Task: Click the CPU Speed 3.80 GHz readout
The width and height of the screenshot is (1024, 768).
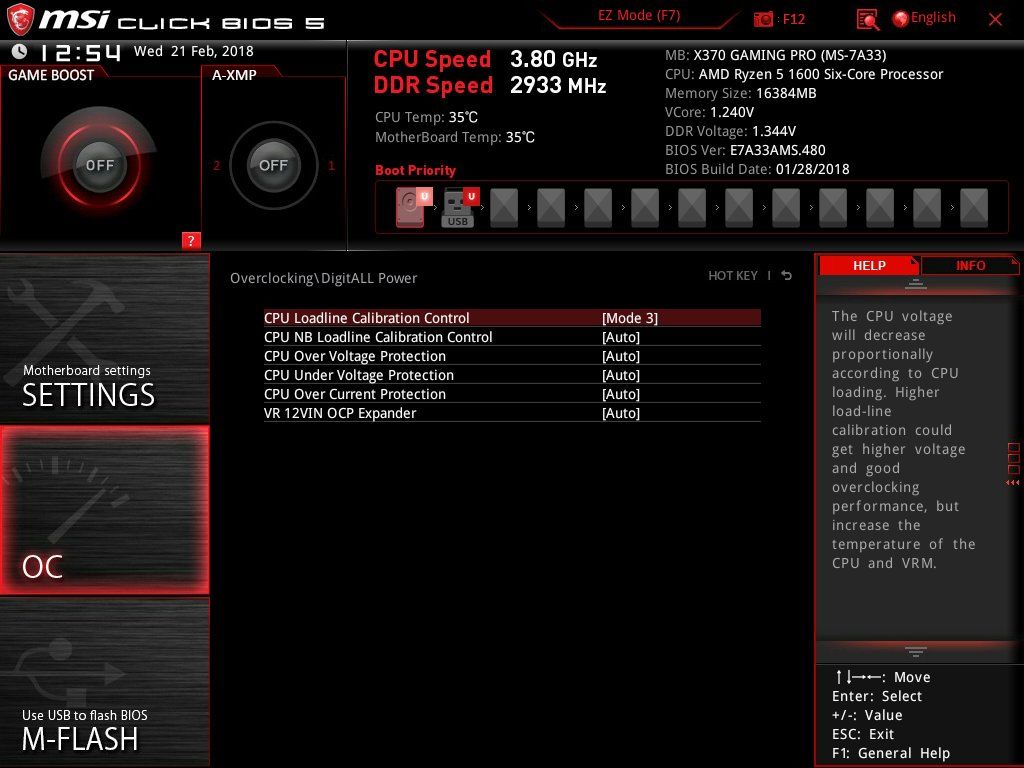Action: coord(485,59)
